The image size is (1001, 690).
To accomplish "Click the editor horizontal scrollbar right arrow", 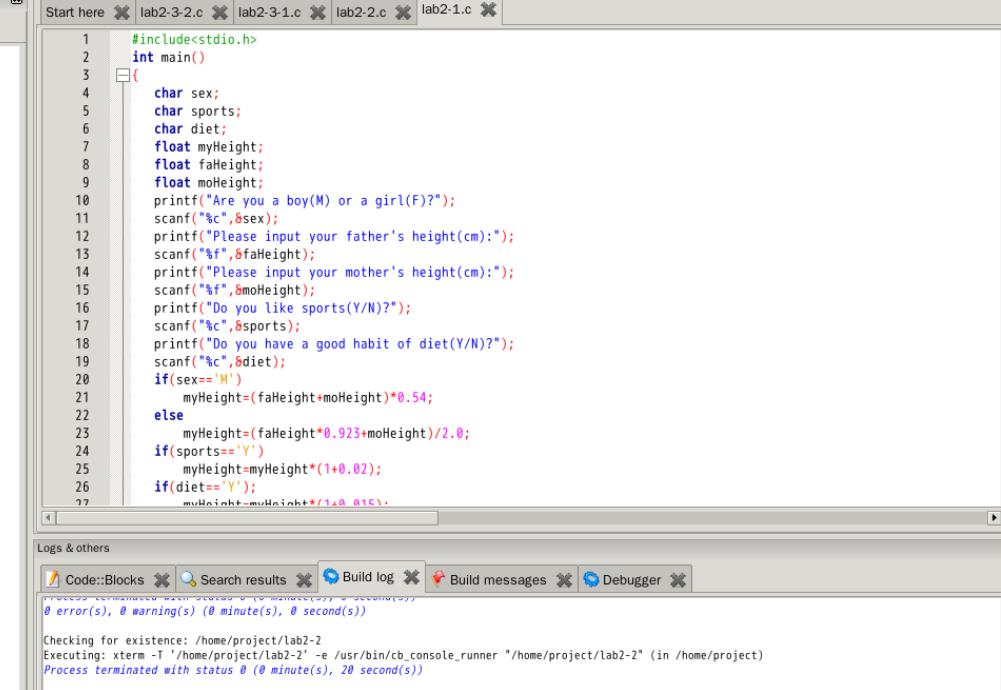I will click(x=993, y=518).
